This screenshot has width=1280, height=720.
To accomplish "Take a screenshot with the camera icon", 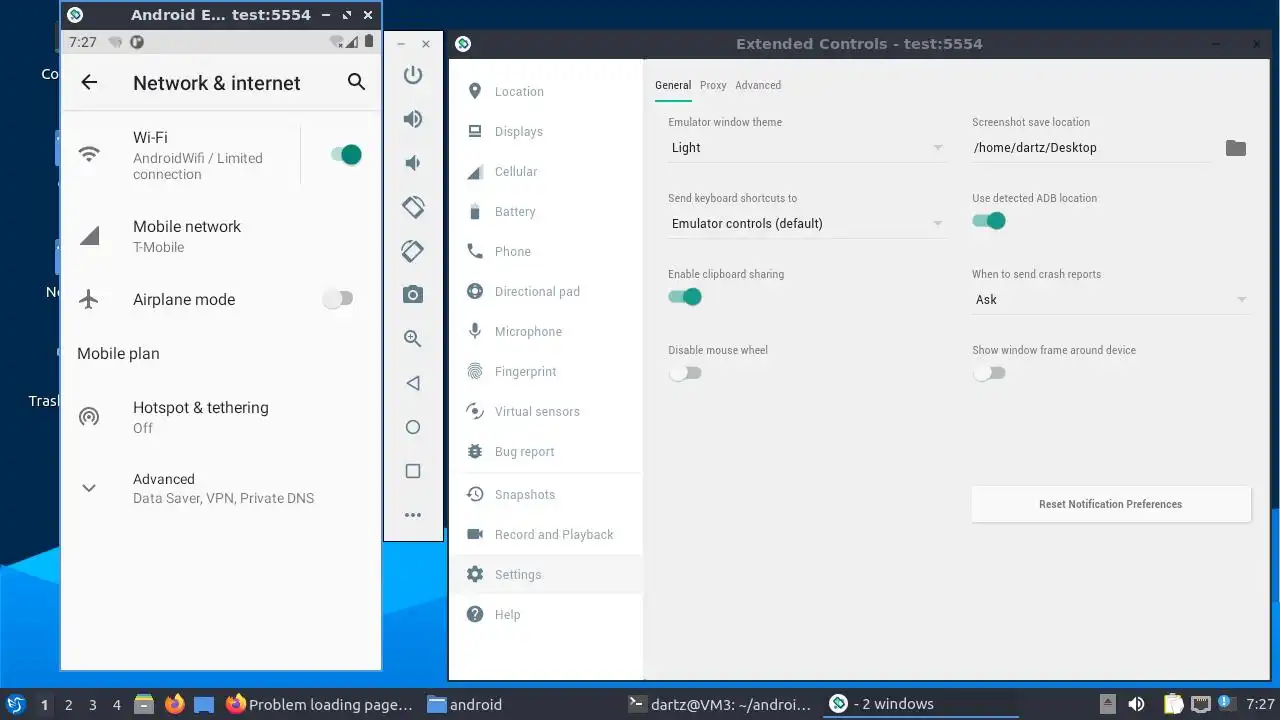I will (x=413, y=295).
